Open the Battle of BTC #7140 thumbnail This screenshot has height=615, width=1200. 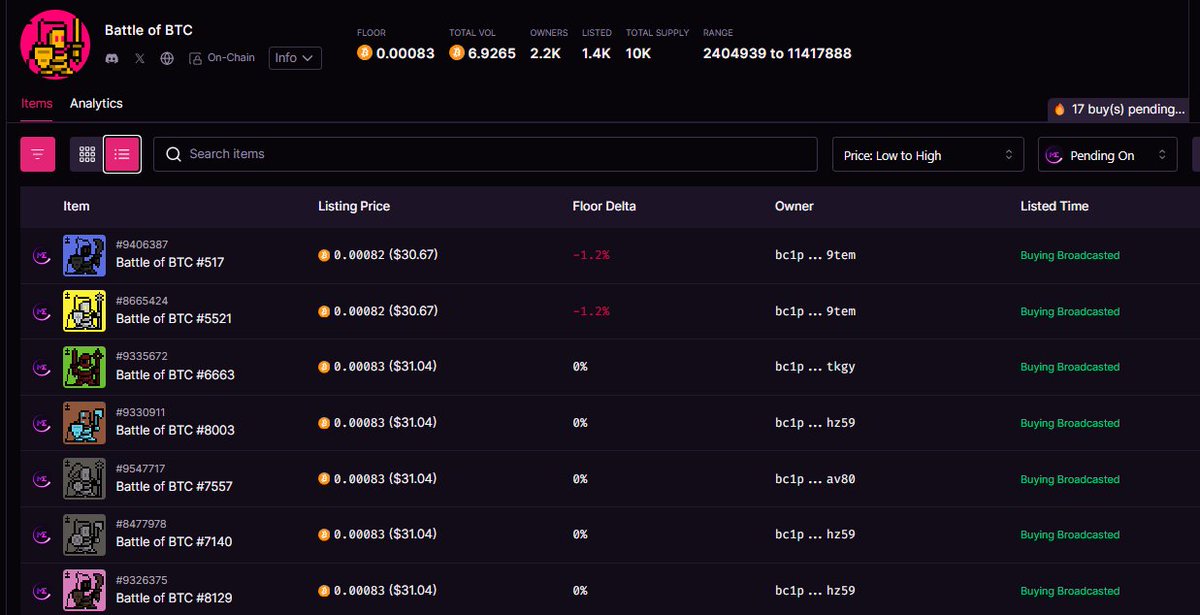(x=84, y=535)
